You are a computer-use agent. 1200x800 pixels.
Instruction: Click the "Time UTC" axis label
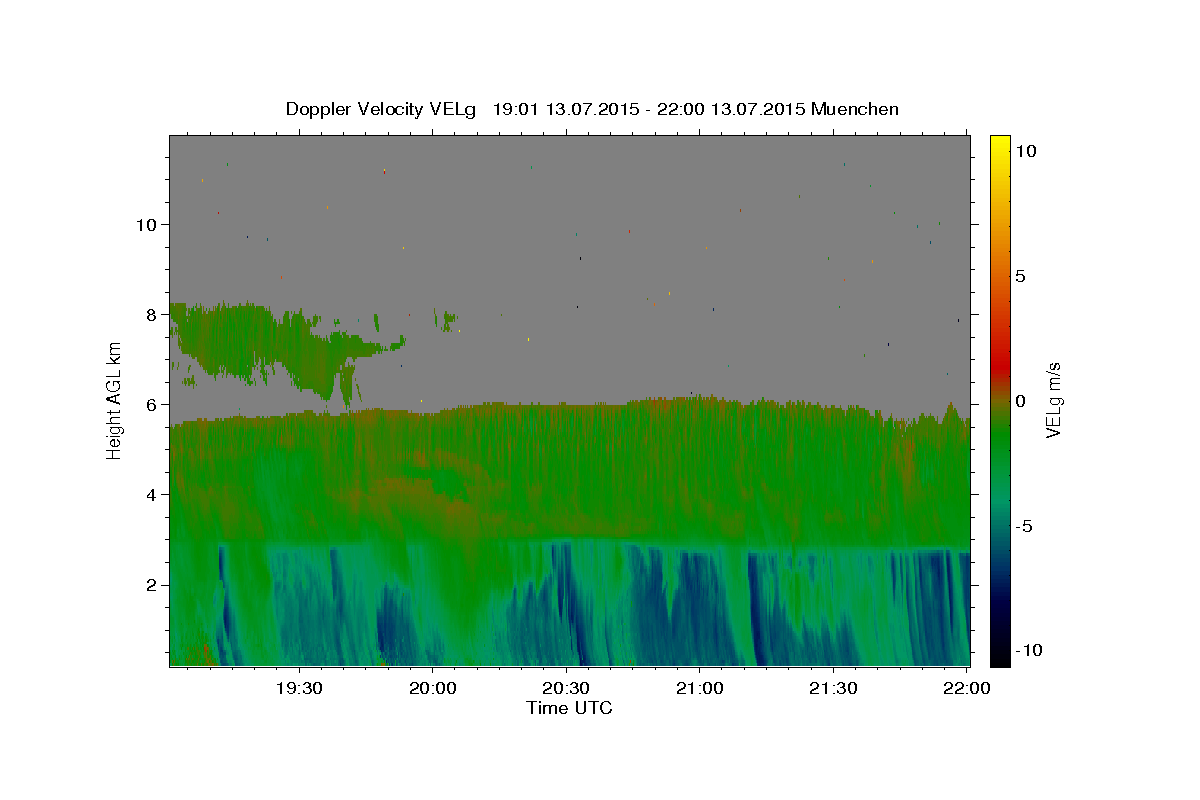pyautogui.click(x=569, y=708)
